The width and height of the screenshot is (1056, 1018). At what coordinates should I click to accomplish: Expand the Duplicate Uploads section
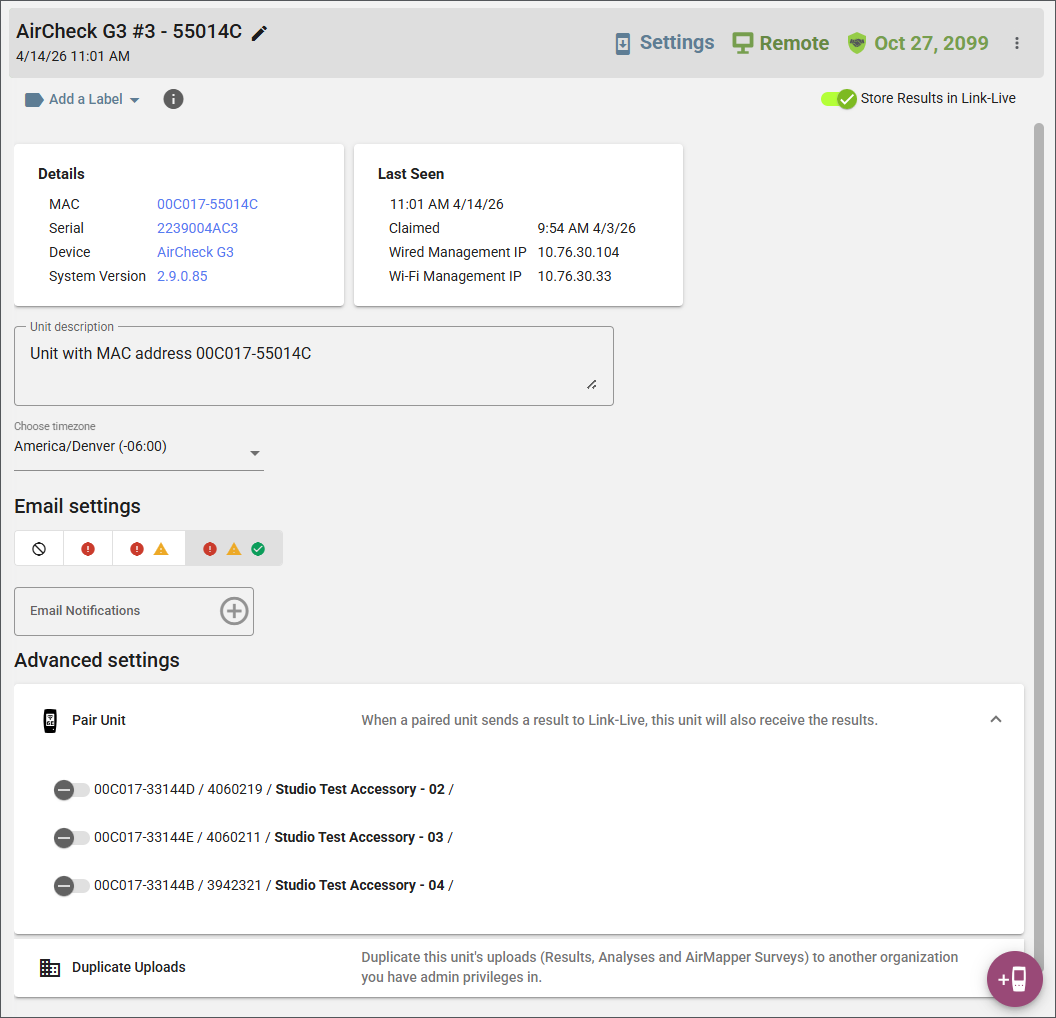click(519, 968)
